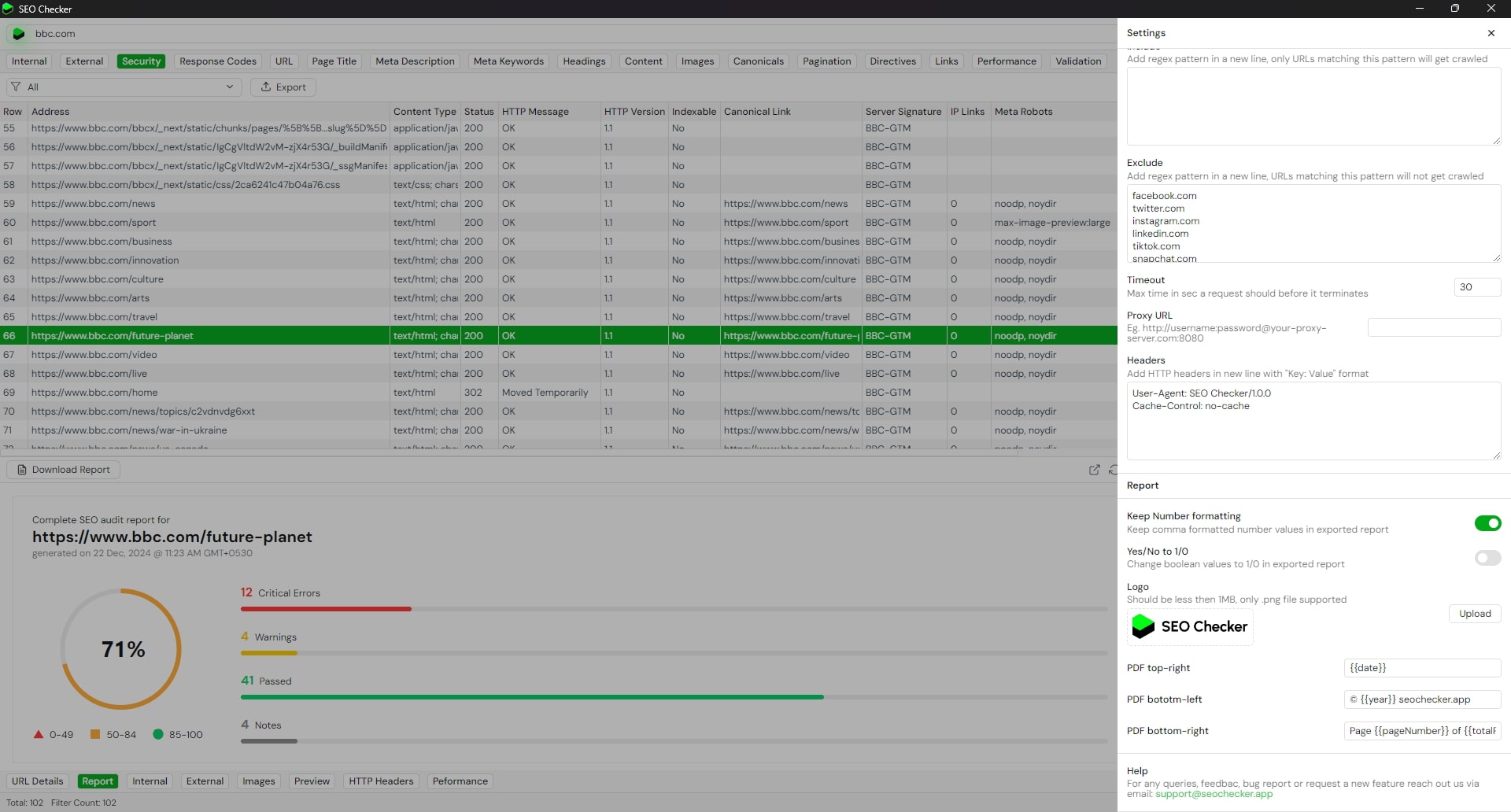Open the Directives tab
The height and width of the screenshot is (812, 1511).
coord(893,61)
